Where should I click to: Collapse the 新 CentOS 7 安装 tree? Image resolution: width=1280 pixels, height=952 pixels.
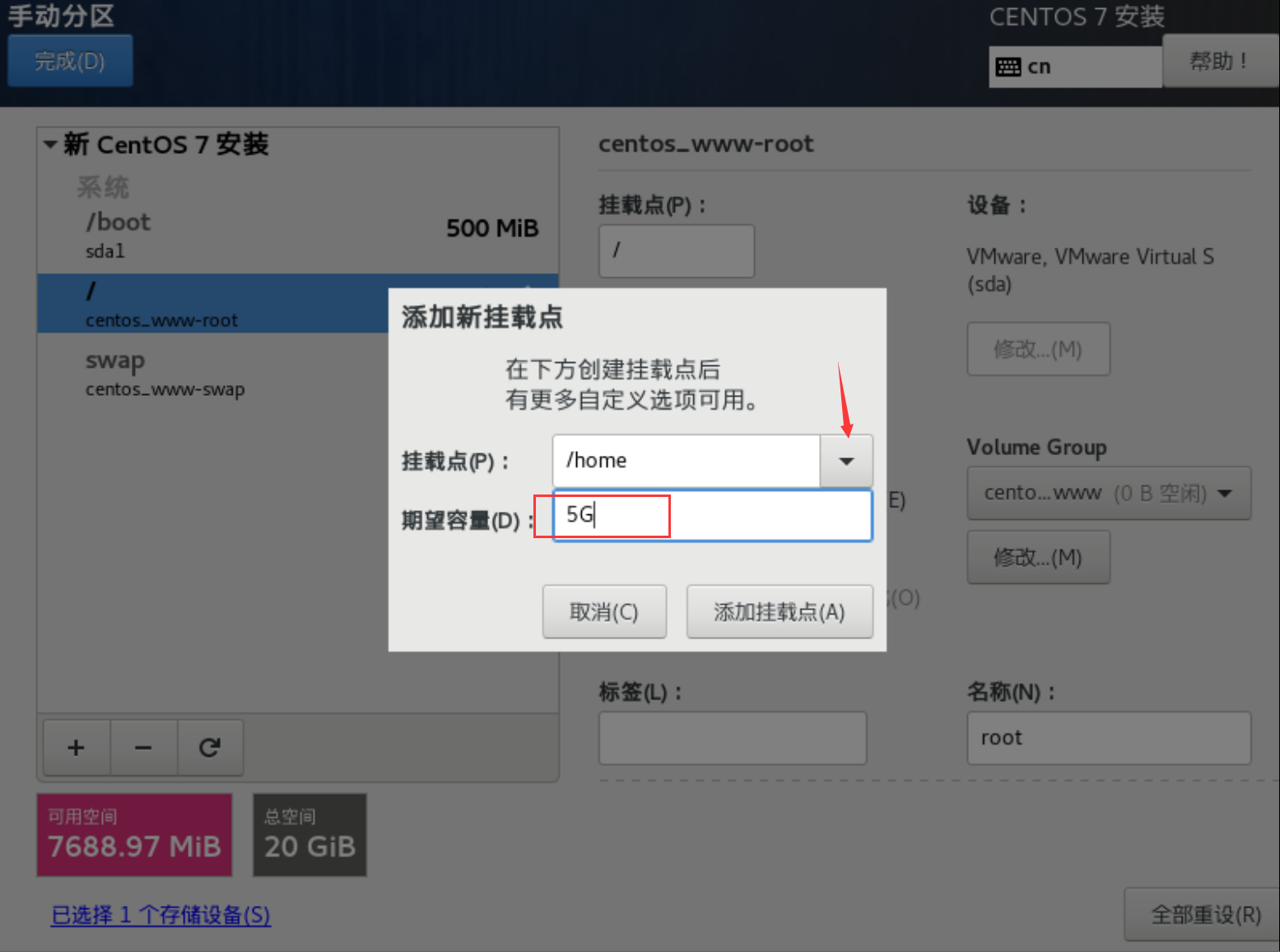[x=50, y=145]
